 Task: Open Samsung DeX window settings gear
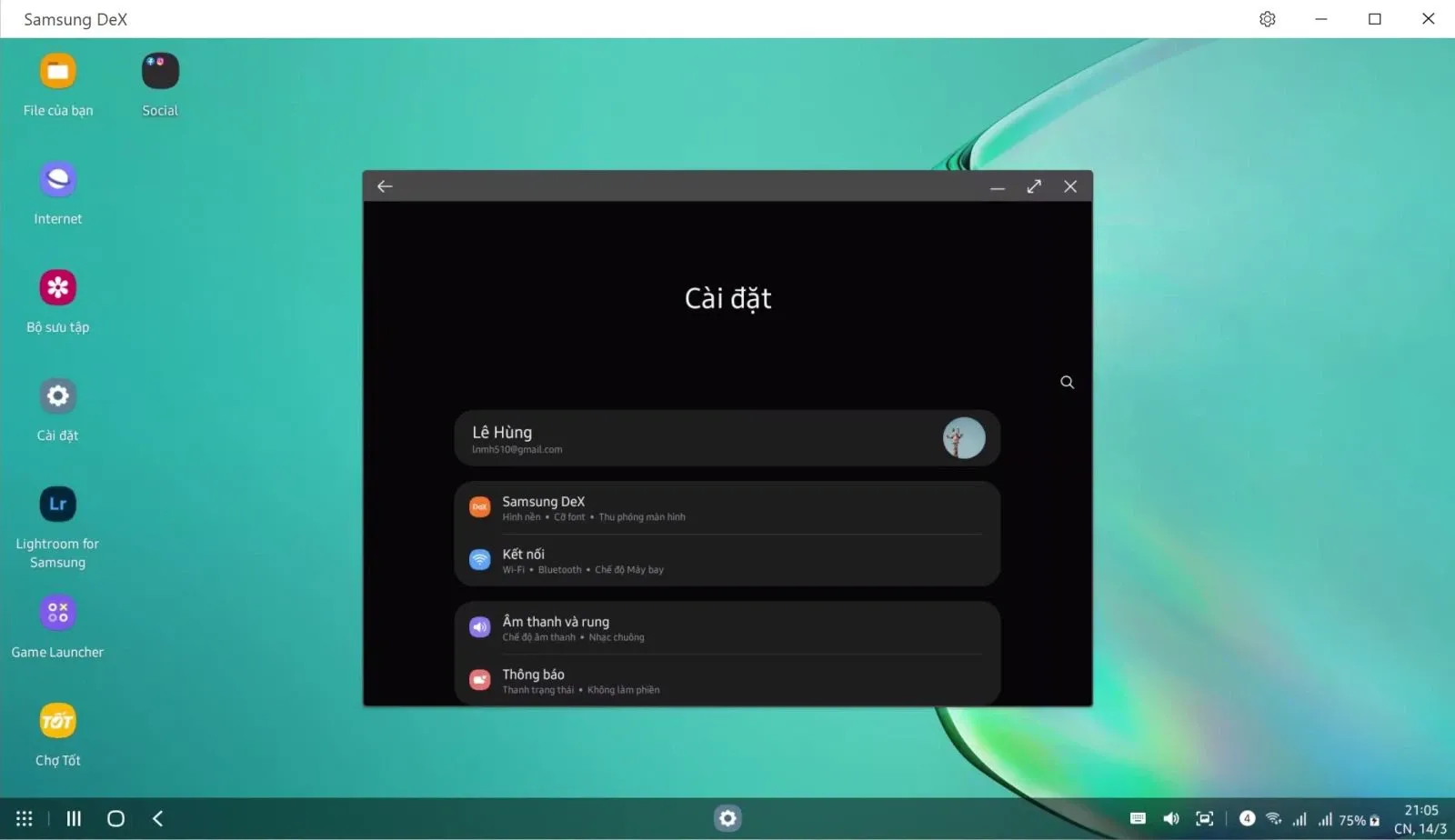click(1268, 19)
